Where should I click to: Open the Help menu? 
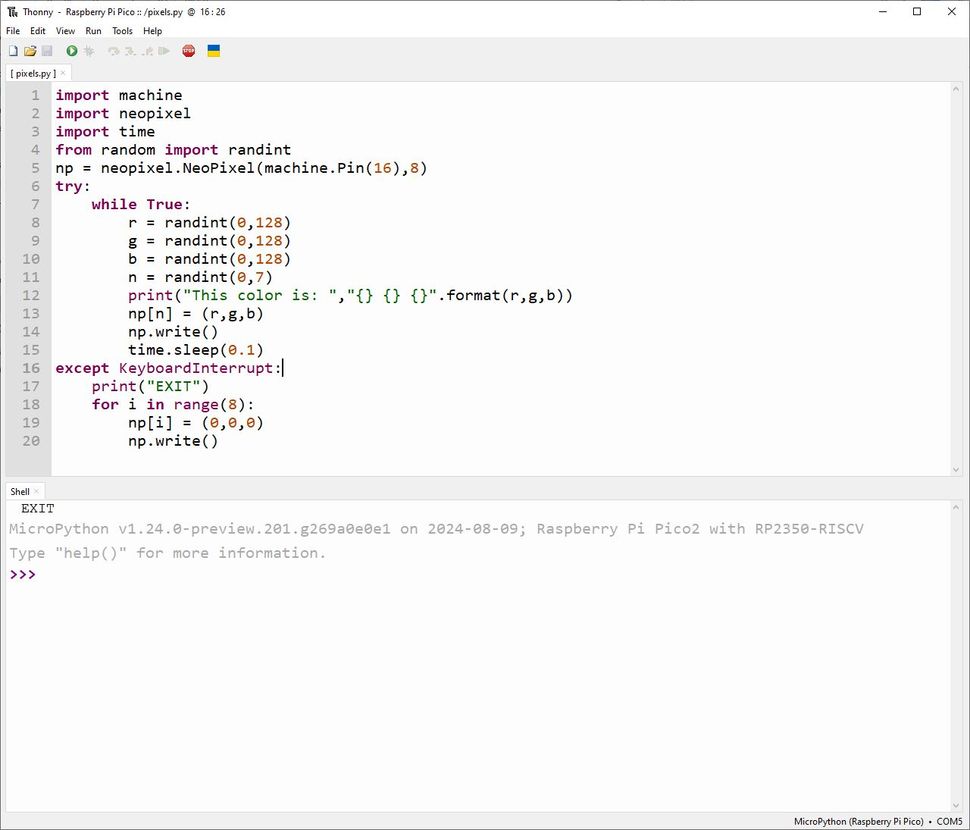(152, 31)
